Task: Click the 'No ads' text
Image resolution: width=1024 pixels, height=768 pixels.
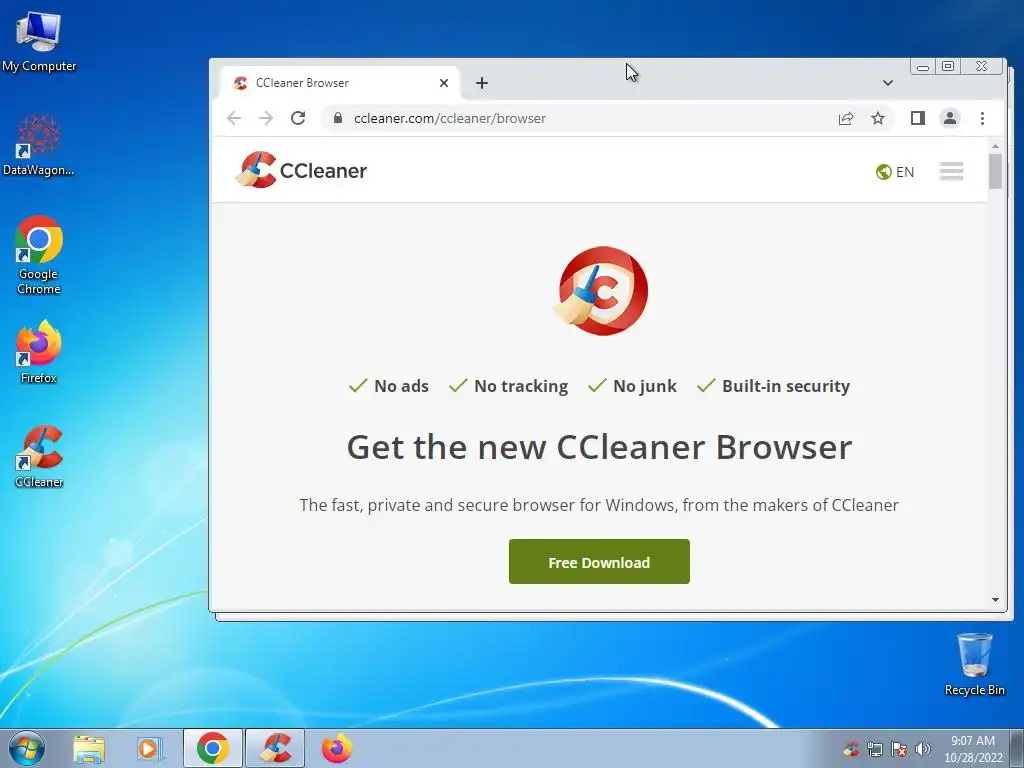Action: pyautogui.click(x=401, y=386)
